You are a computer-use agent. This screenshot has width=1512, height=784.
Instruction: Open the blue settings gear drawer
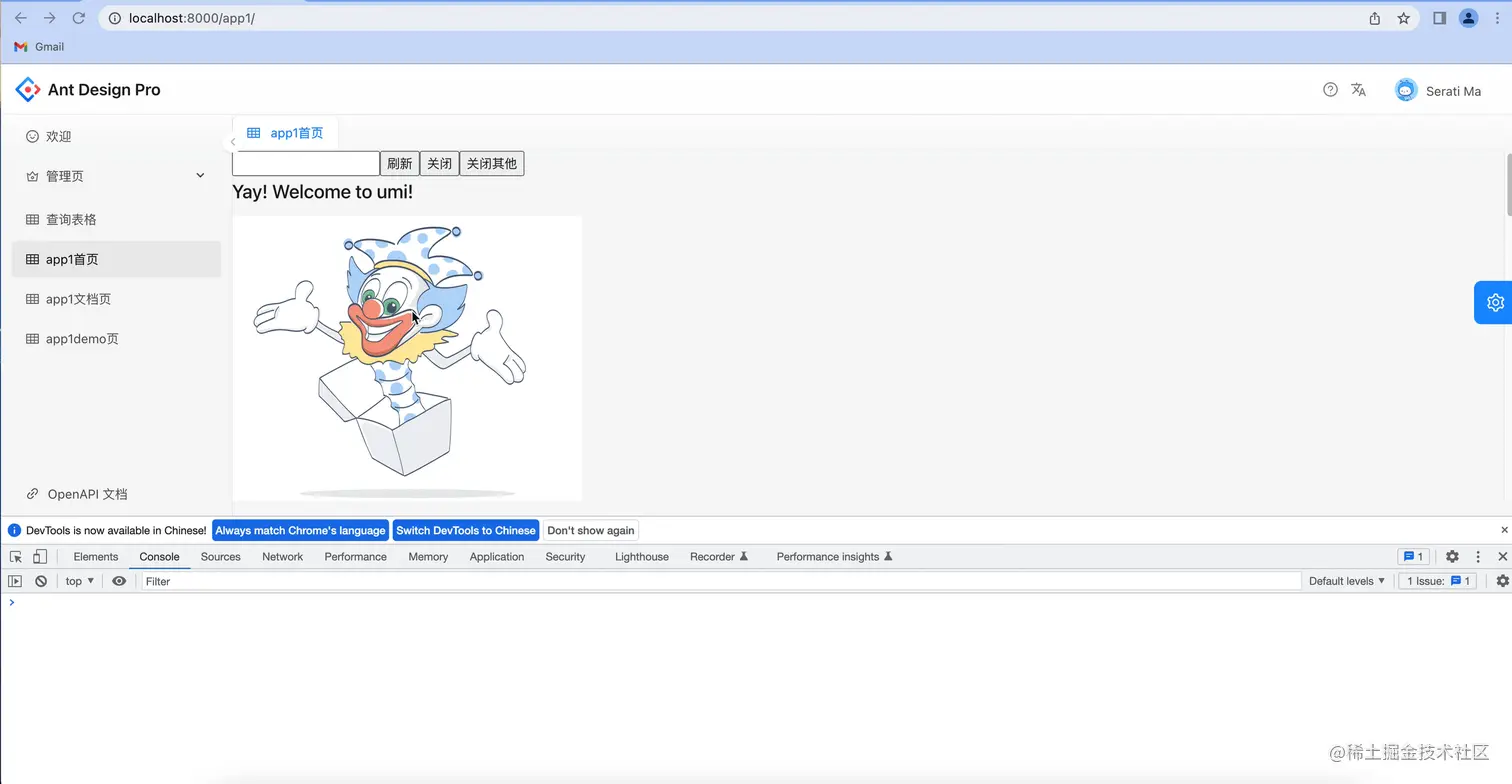point(1494,302)
